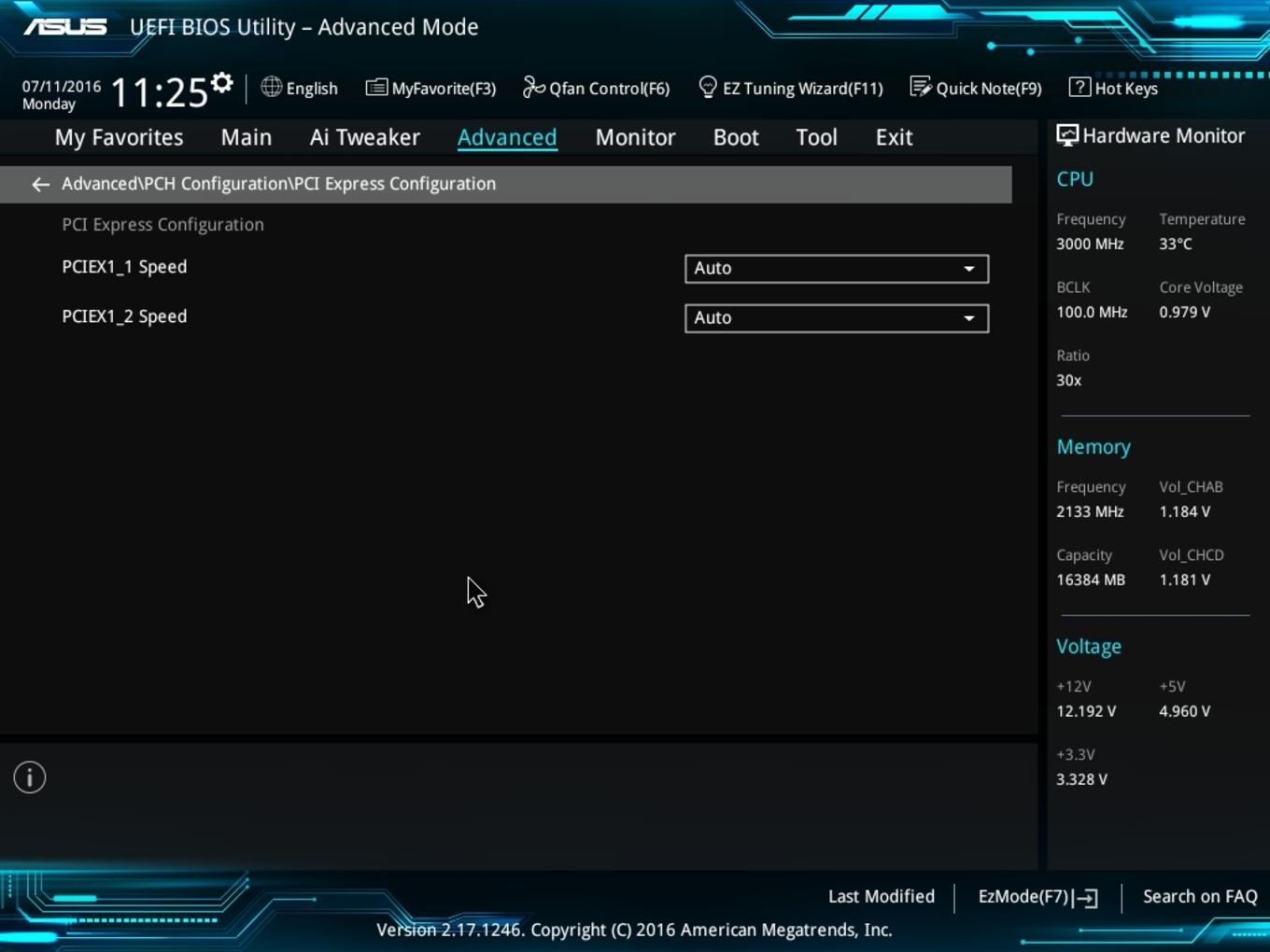Click +12V value 12.192 V
Image resolution: width=1270 pixels, height=952 pixels.
click(x=1086, y=712)
